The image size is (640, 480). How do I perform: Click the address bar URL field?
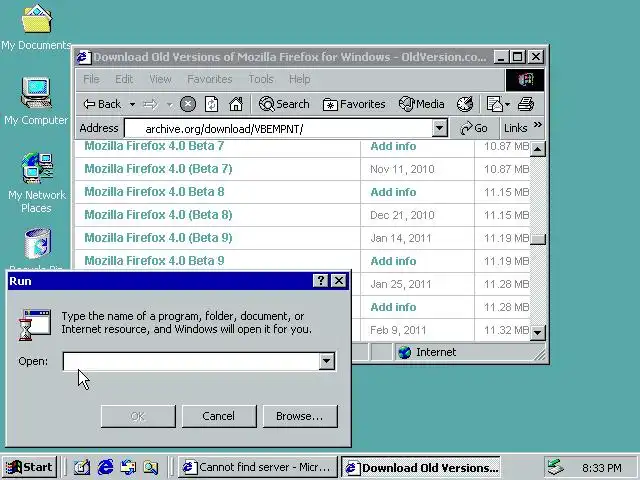pyautogui.click(x=278, y=129)
